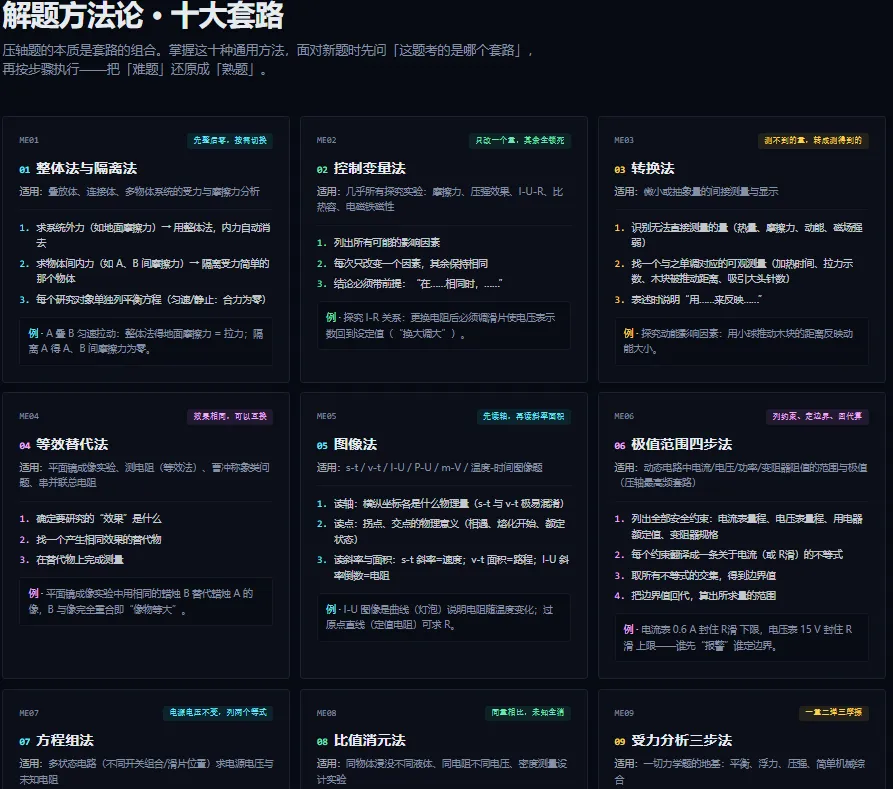Click the 适用 line 几乎所有探究实验
Screen dimensions: 893x789
440,199
